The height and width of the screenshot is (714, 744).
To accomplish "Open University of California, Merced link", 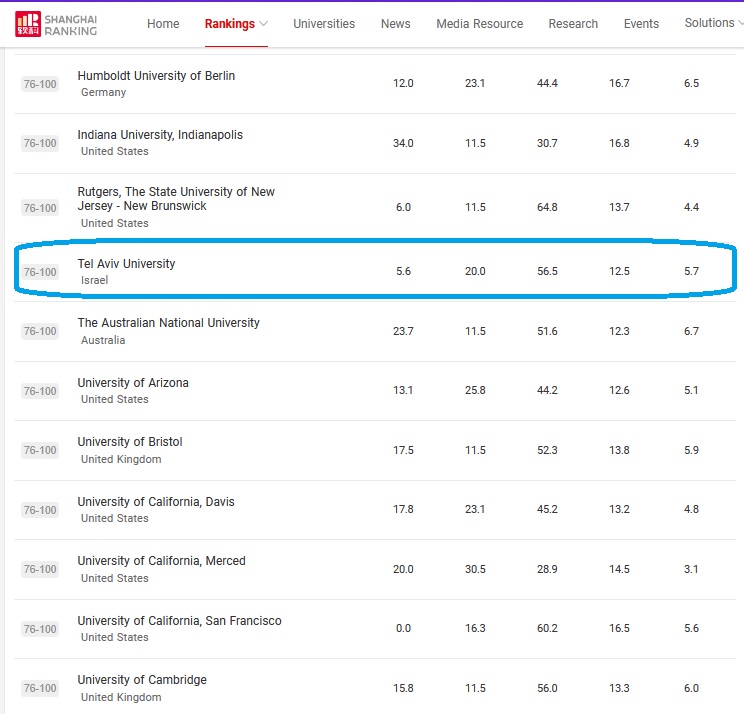I will (161, 561).
